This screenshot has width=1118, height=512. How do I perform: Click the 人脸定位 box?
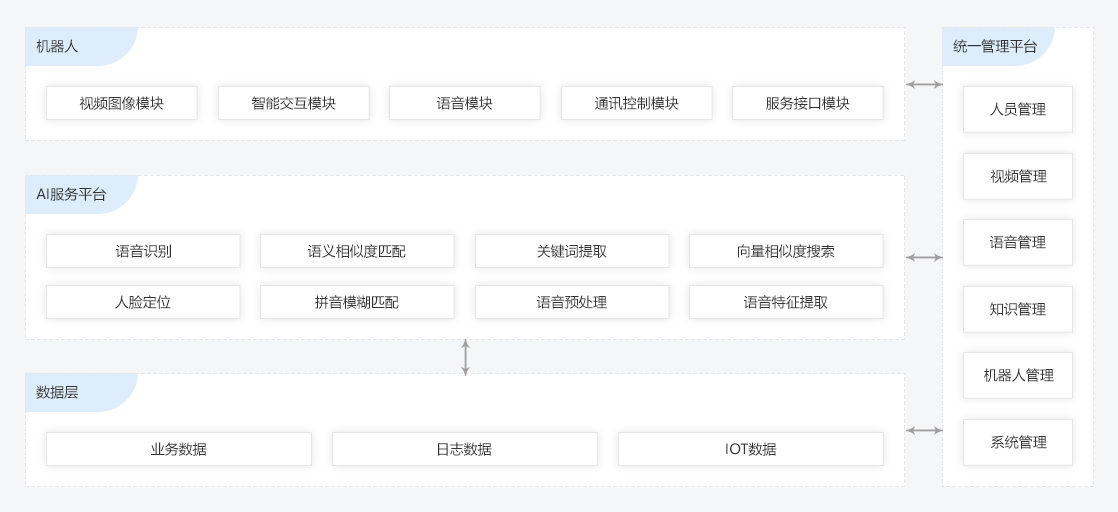(x=143, y=302)
